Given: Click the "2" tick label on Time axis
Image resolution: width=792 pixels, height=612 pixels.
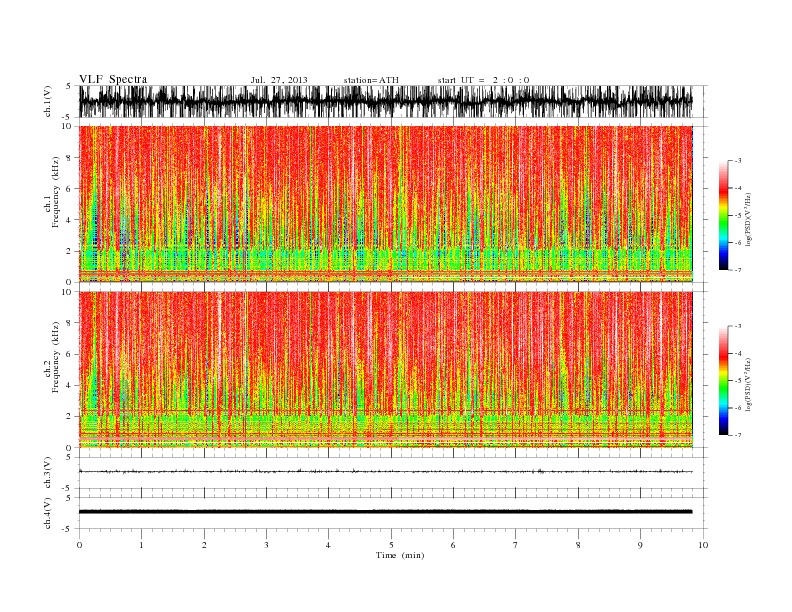Looking at the screenshot, I should (204, 545).
